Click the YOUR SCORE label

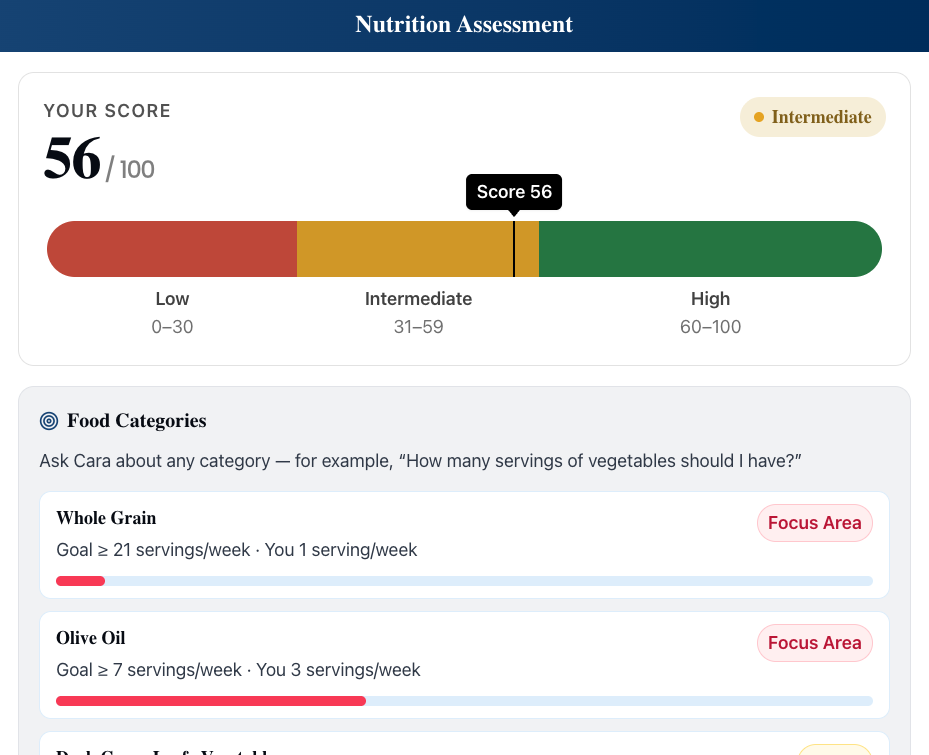coord(107,111)
